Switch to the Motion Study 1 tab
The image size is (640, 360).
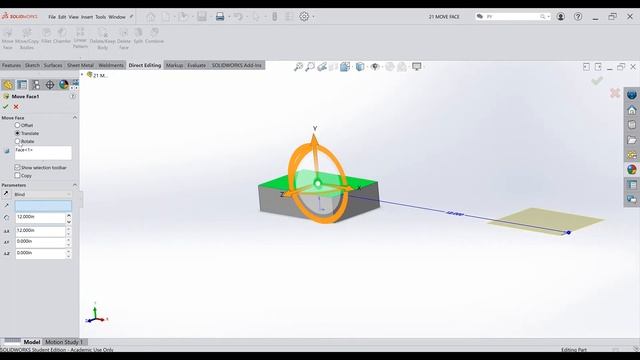[64, 342]
